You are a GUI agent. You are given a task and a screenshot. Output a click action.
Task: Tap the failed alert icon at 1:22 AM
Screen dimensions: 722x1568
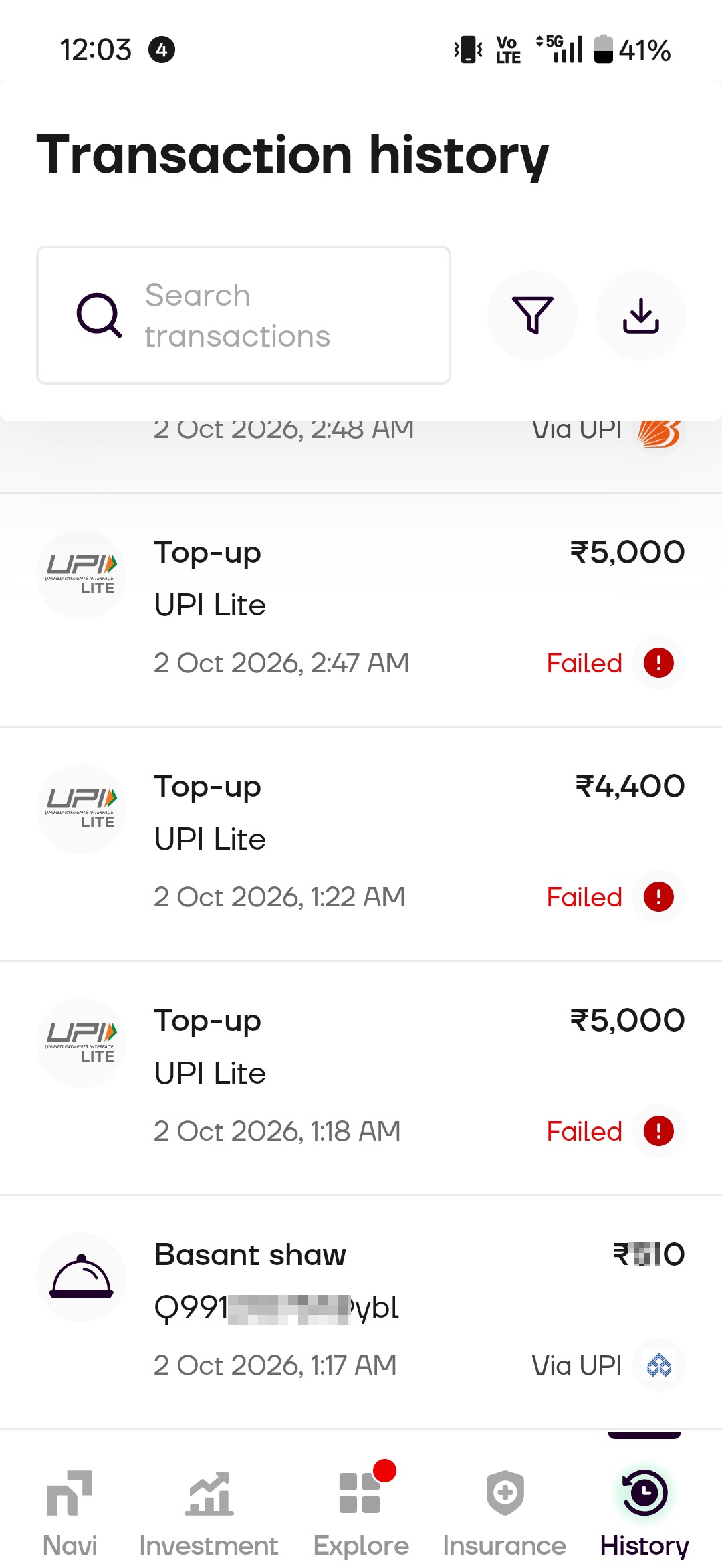(x=658, y=897)
